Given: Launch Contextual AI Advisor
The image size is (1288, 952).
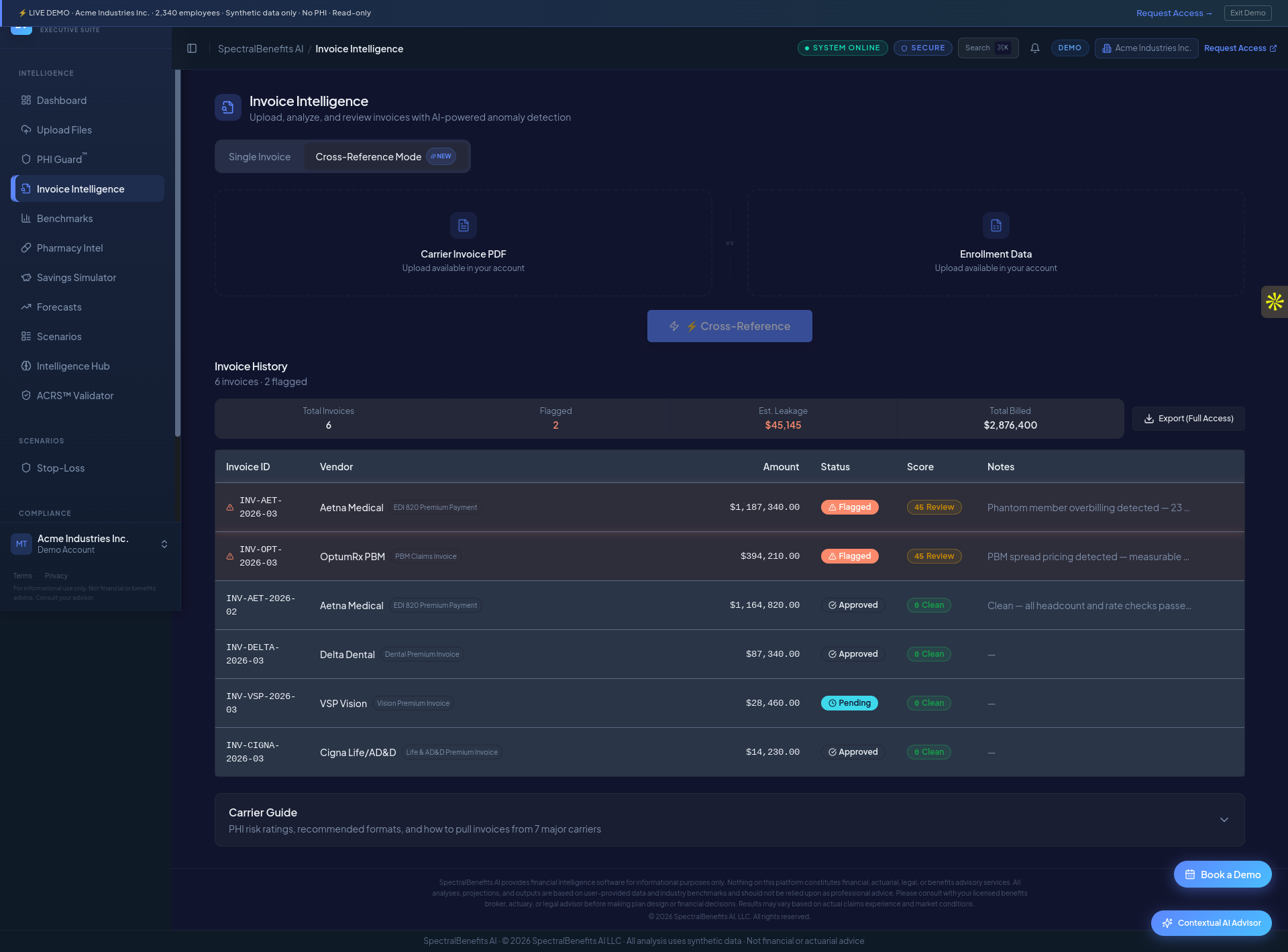Looking at the screenshot, I should pyautogui.click(x=1212, y=923).
